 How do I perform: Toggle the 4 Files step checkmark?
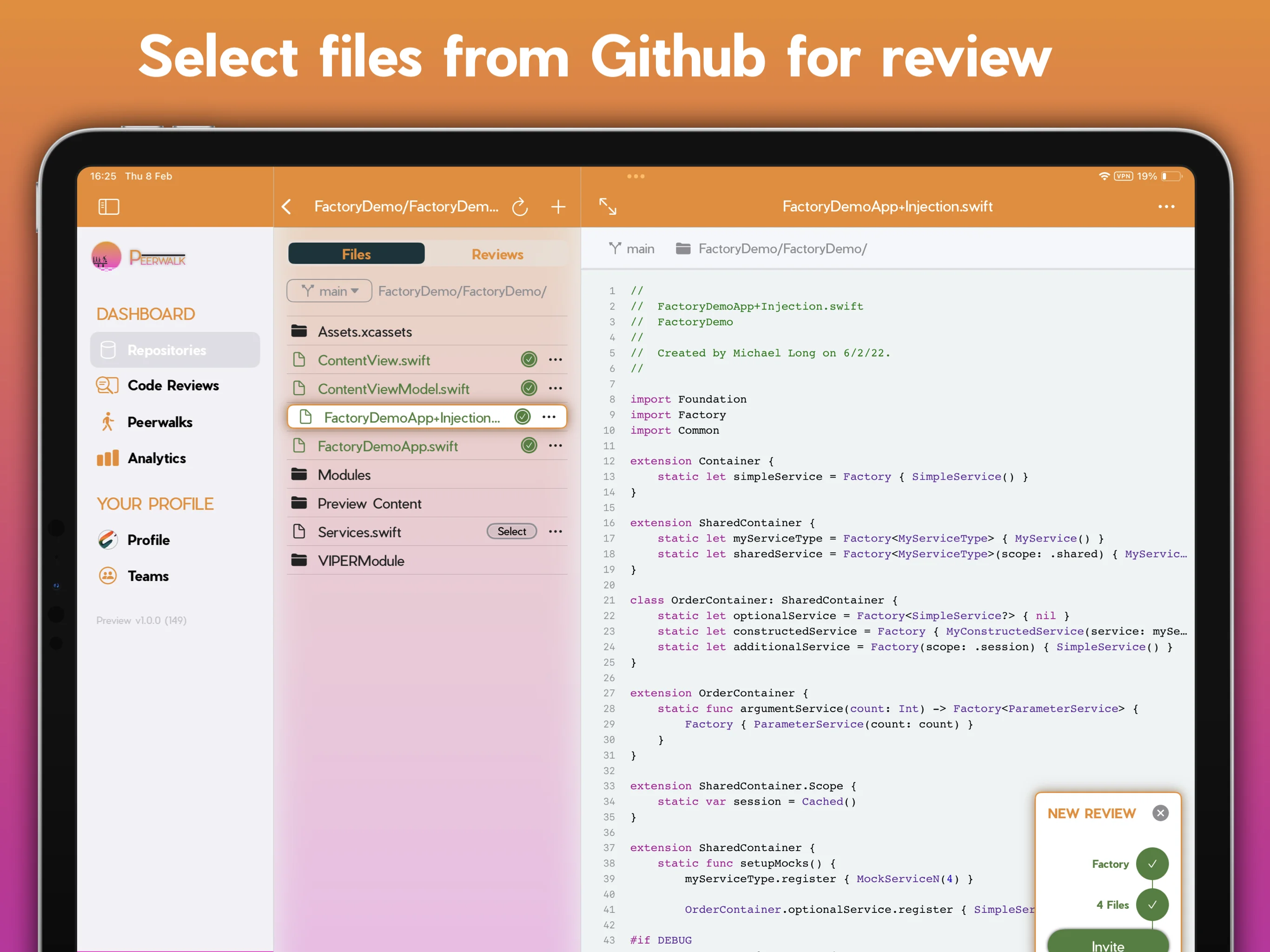point(1152,904)
